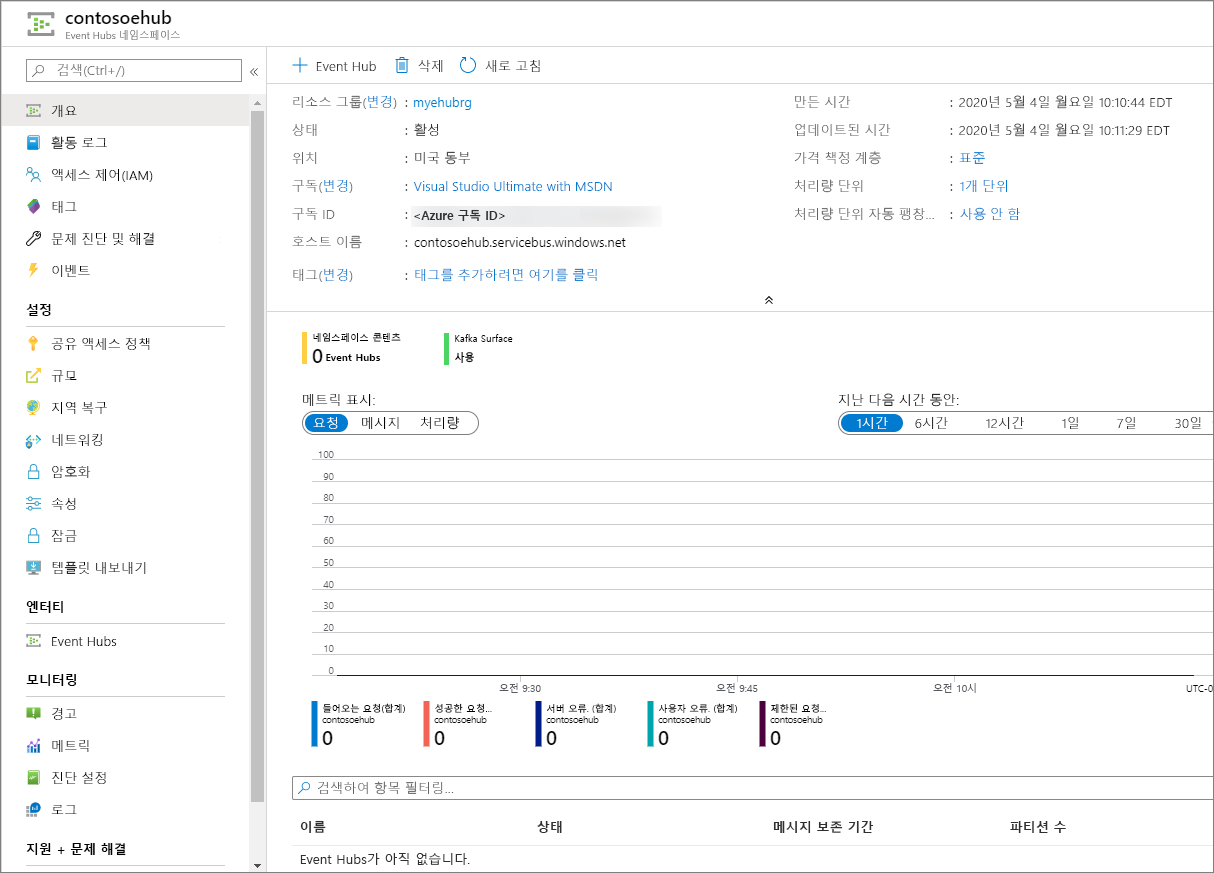1214x873 pixels.
Task: Click (변경) next to 리소스 그룹
Action: point(380,102)
